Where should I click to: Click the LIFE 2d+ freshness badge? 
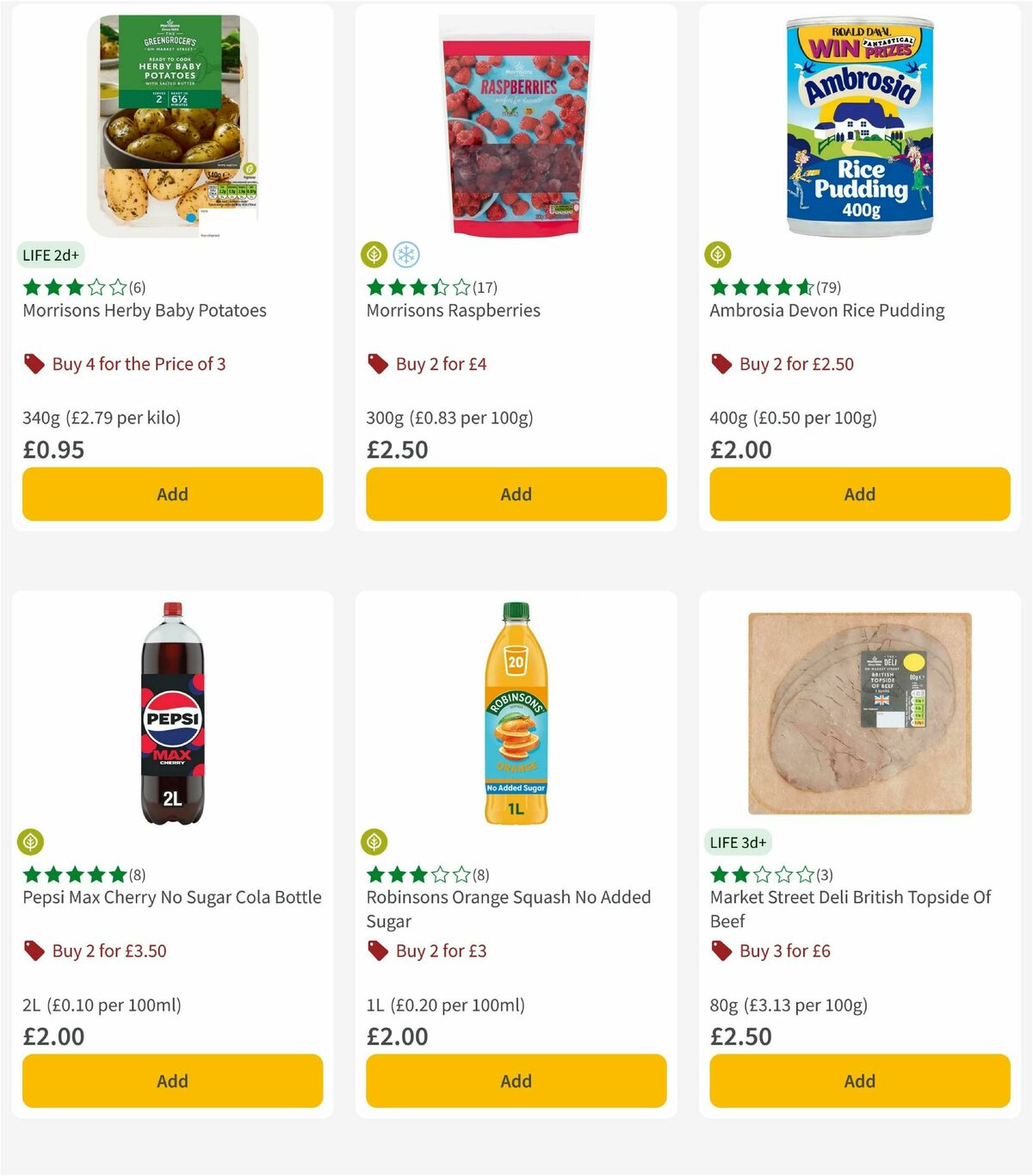coord(49,255)
